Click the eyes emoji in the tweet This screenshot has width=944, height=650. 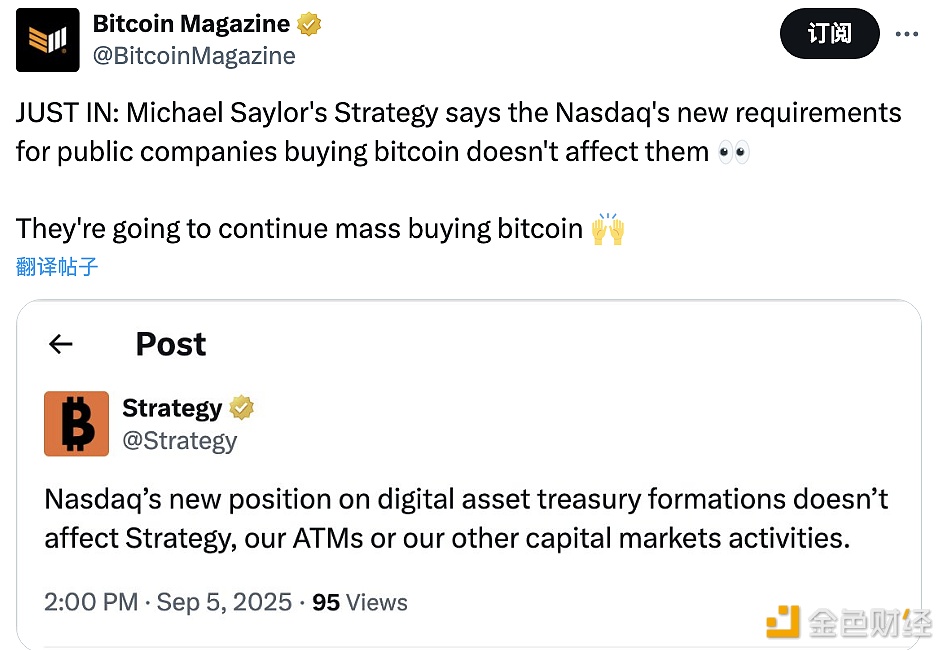tap(734, 152)
